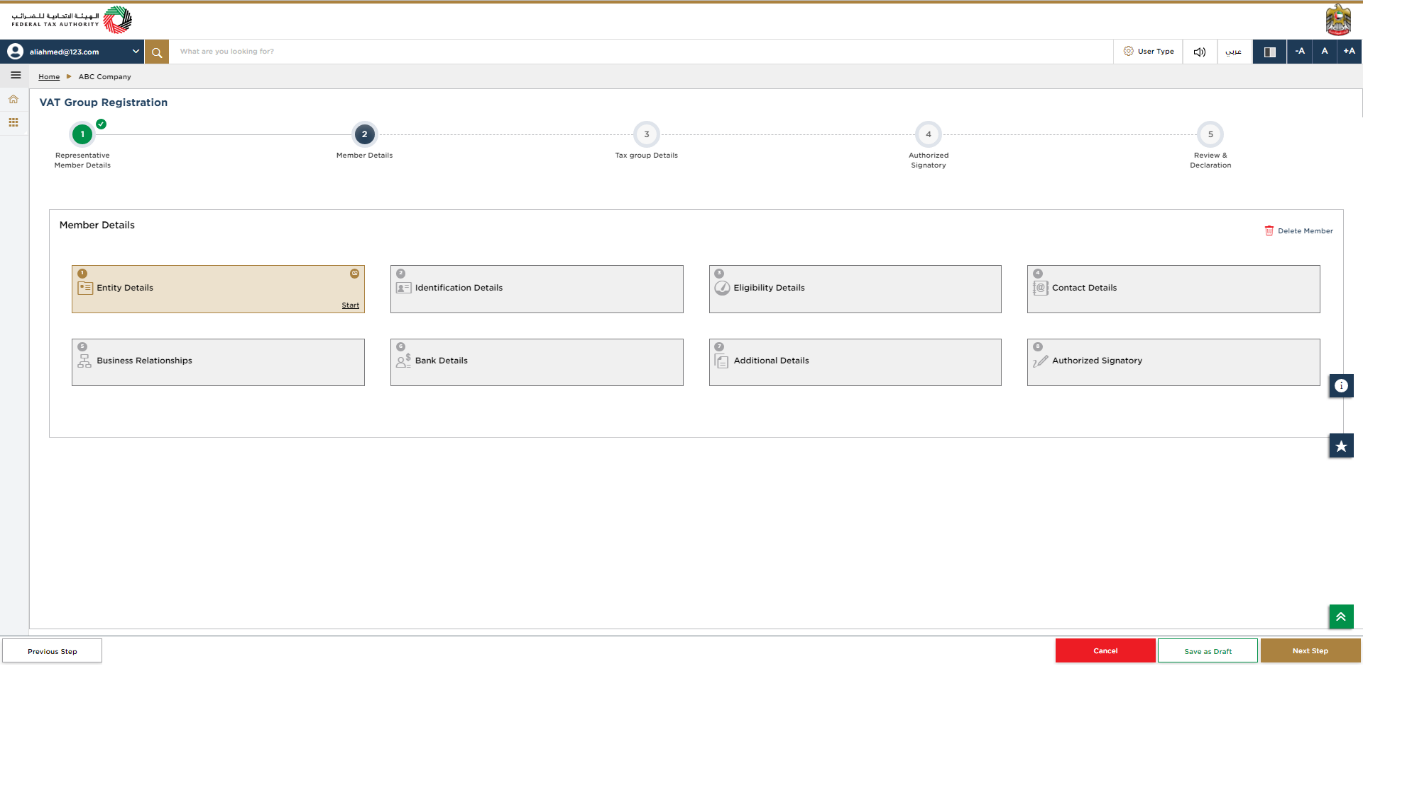The image size is (1414, 801).
Task: Go to step 2 Member Details
Action: 364,134
